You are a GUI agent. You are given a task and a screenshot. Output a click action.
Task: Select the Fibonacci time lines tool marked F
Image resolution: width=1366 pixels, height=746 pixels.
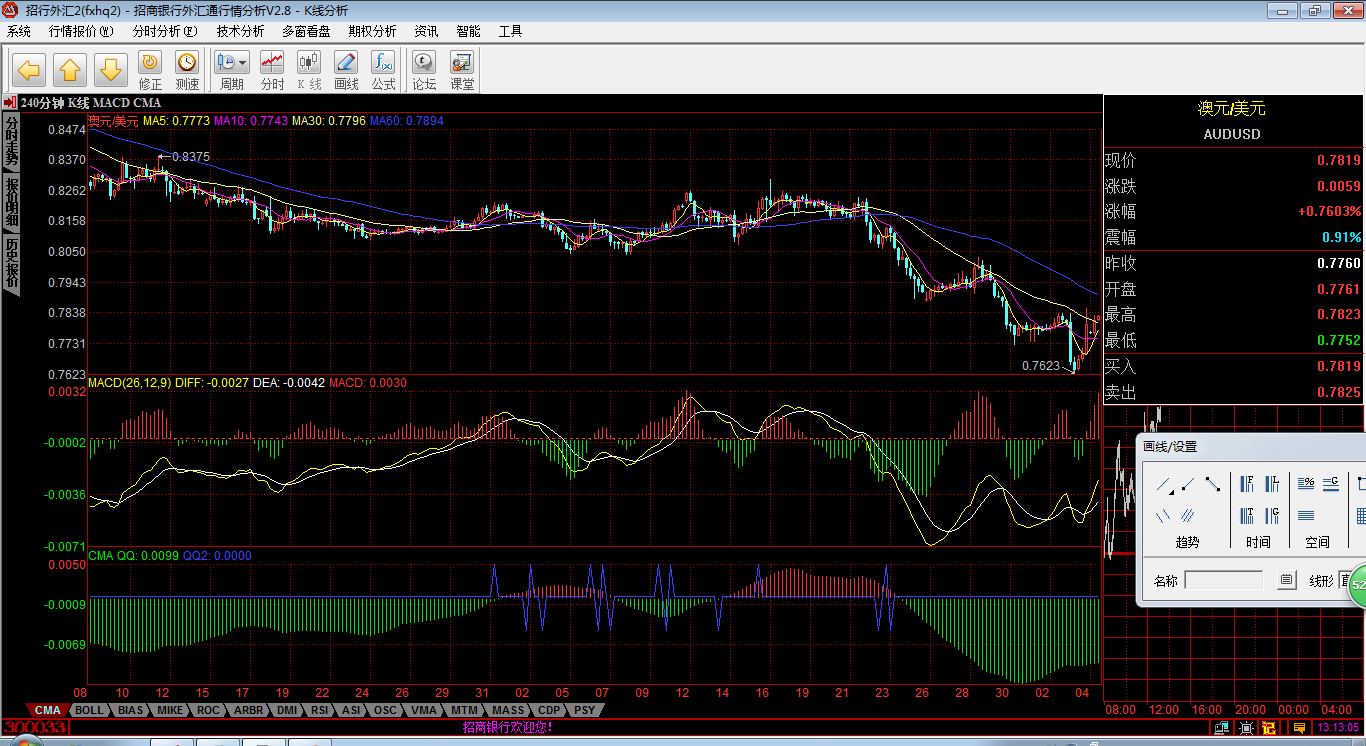1248,485
